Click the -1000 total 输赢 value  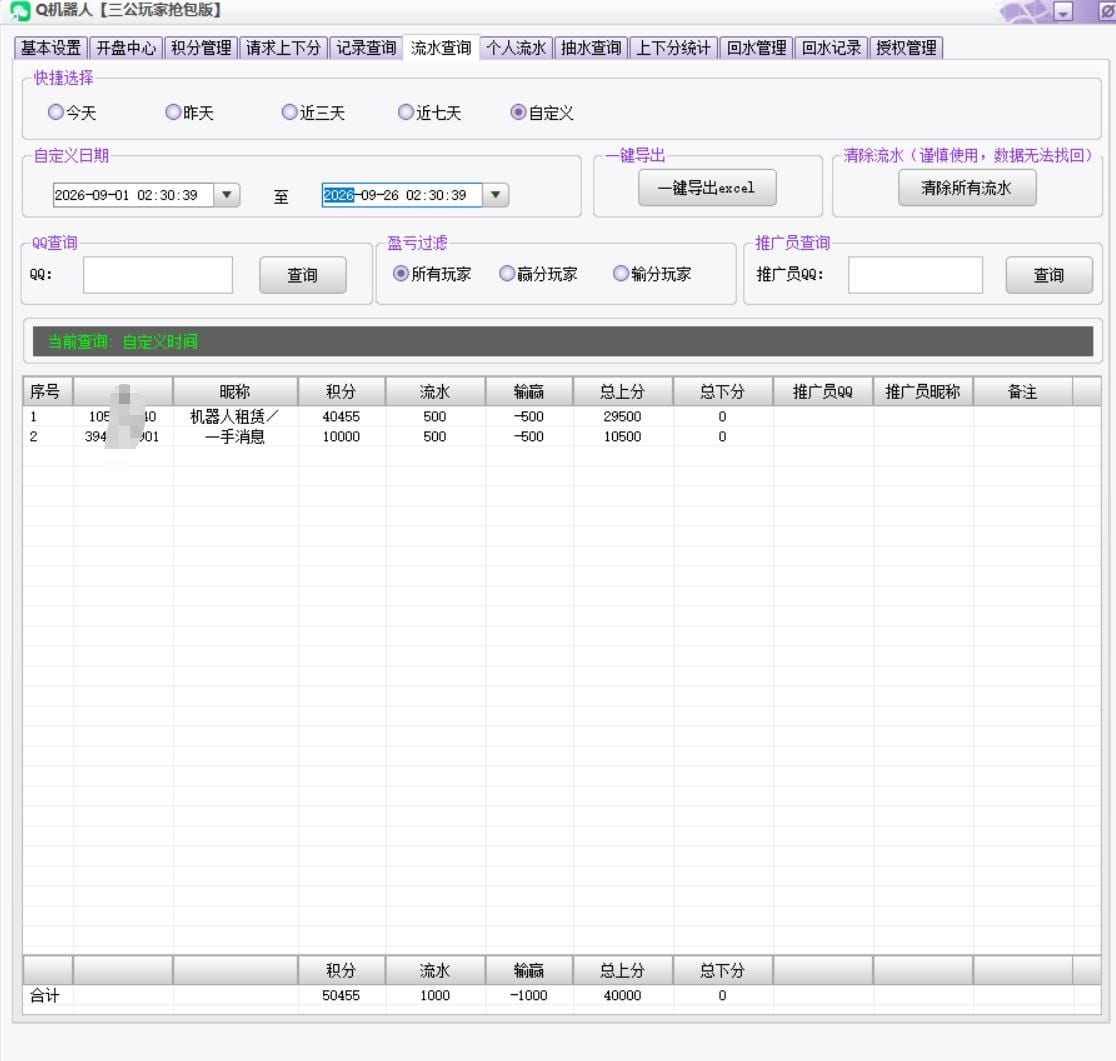[529, 996]
